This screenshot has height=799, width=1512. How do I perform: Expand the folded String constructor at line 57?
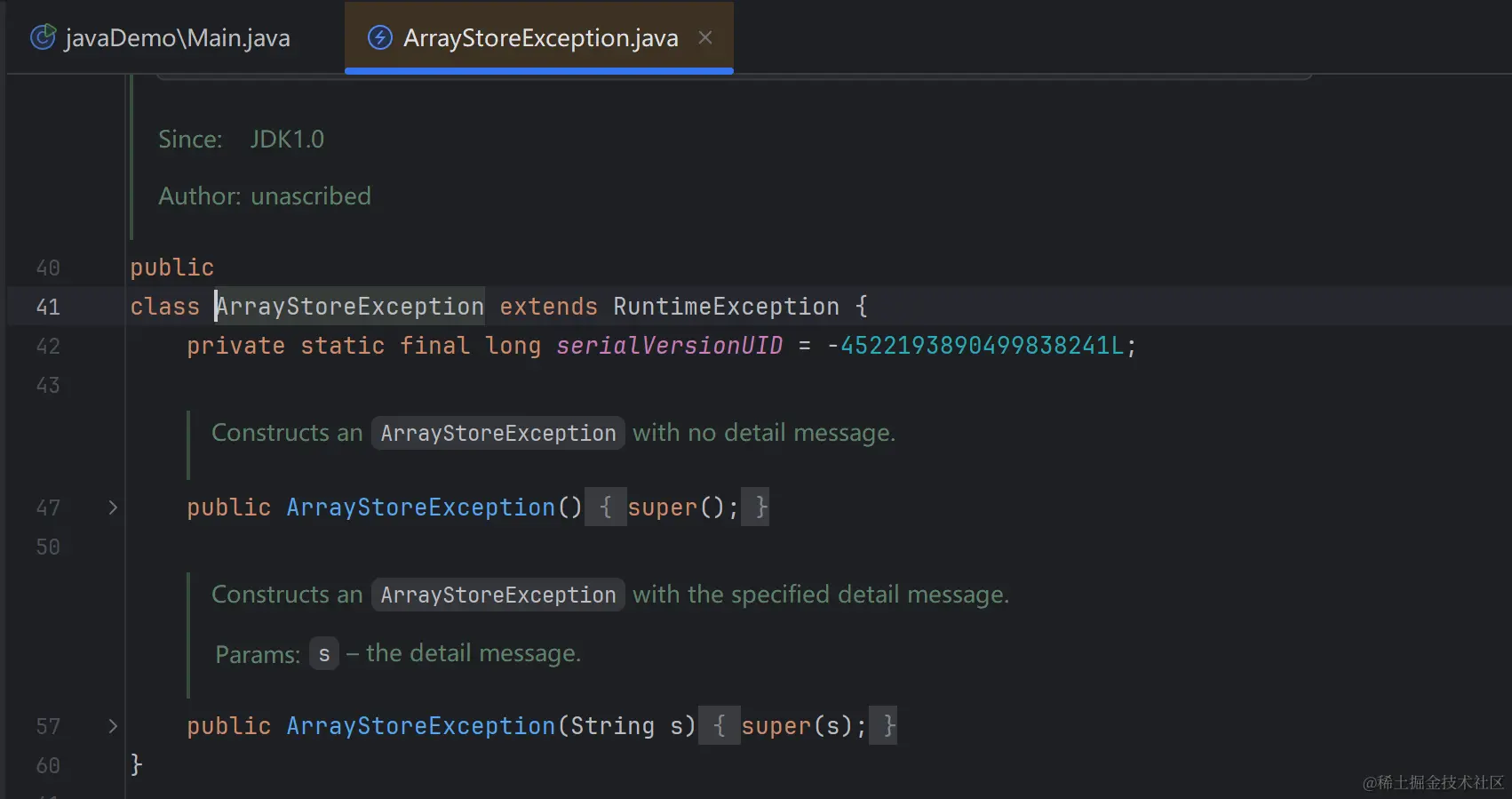(113, 726)
